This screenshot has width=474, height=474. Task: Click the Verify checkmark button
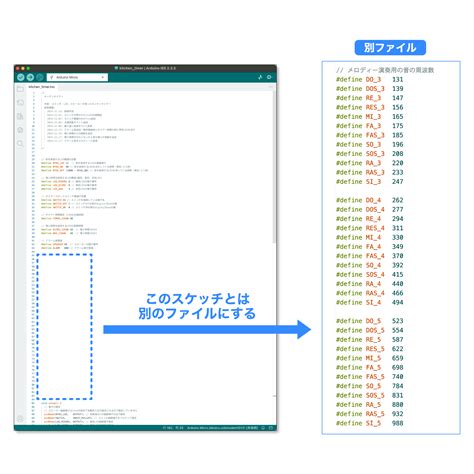click(x=21, y=77)
